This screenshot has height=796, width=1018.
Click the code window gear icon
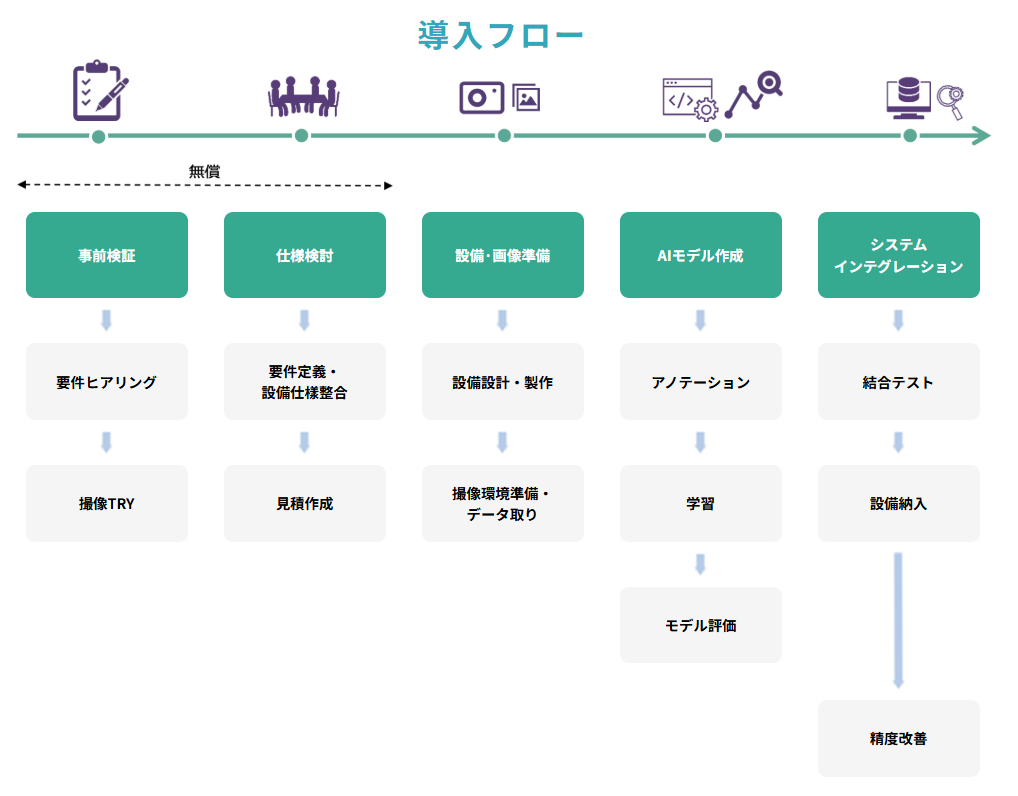pyautogui.click(x=689, y=99)
